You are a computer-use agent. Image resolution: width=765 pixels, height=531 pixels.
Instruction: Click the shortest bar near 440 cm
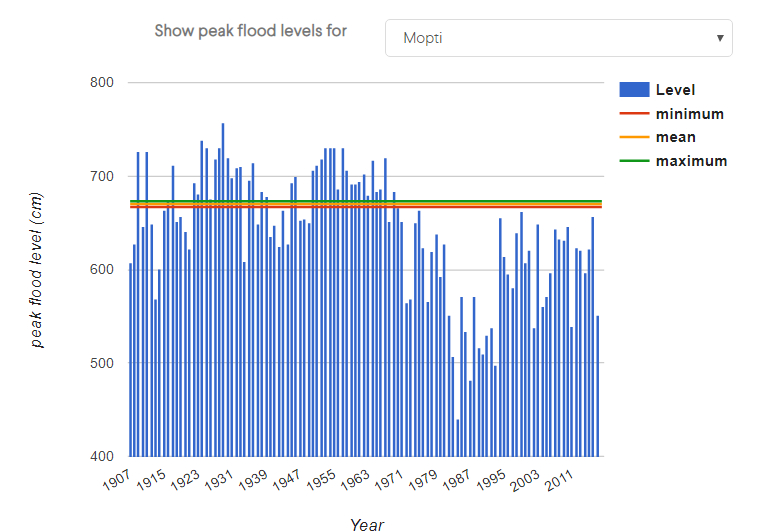pos(458,438)
